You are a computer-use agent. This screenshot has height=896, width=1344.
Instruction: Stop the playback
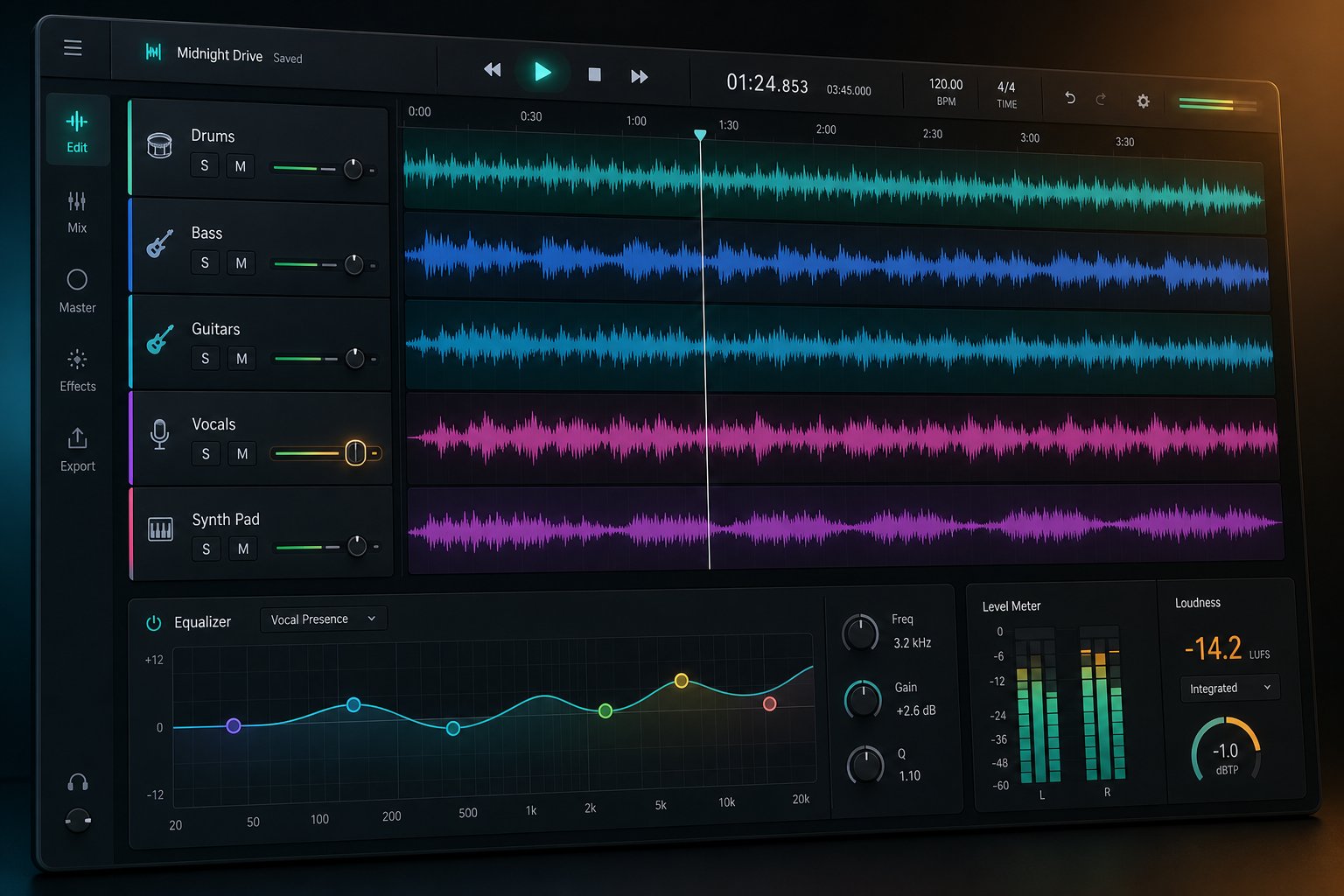pos(594,74)
